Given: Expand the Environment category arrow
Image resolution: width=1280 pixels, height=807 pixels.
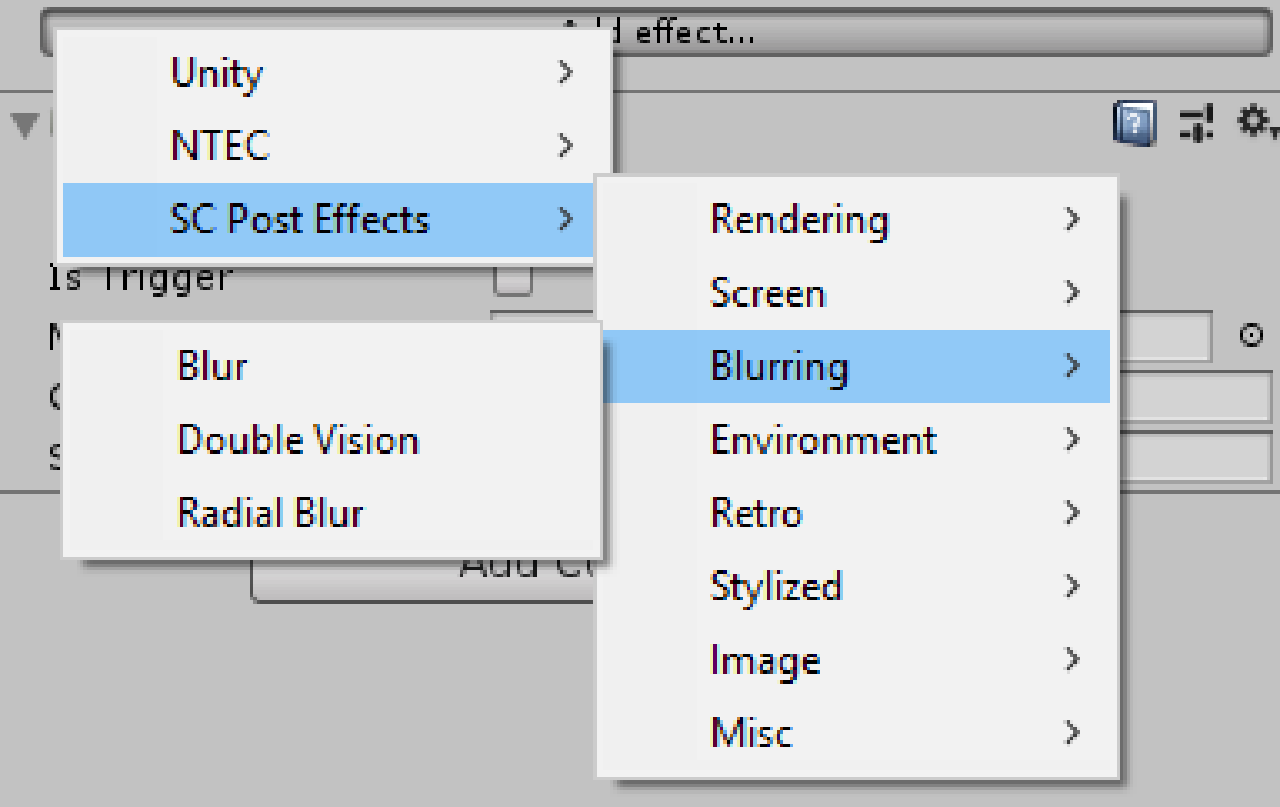Looking at the screenshot, I should [x=1072, y=439].
